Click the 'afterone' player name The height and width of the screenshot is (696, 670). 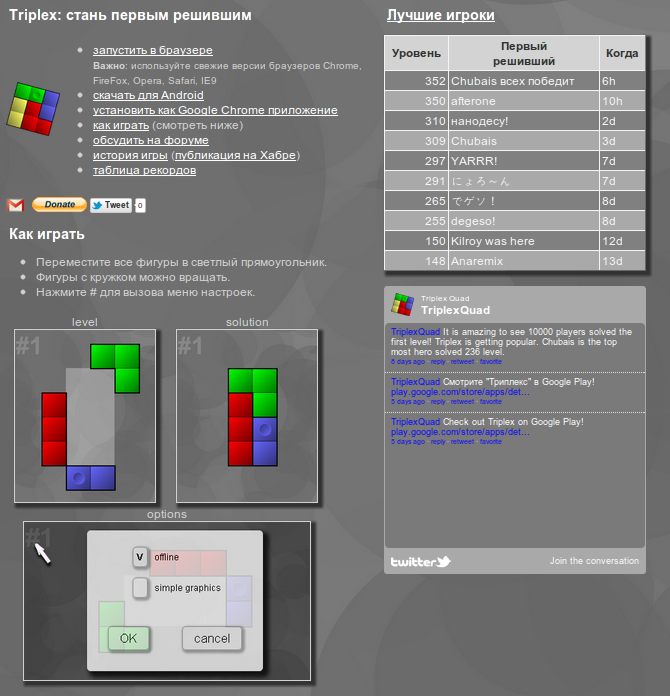pos(473,101)
